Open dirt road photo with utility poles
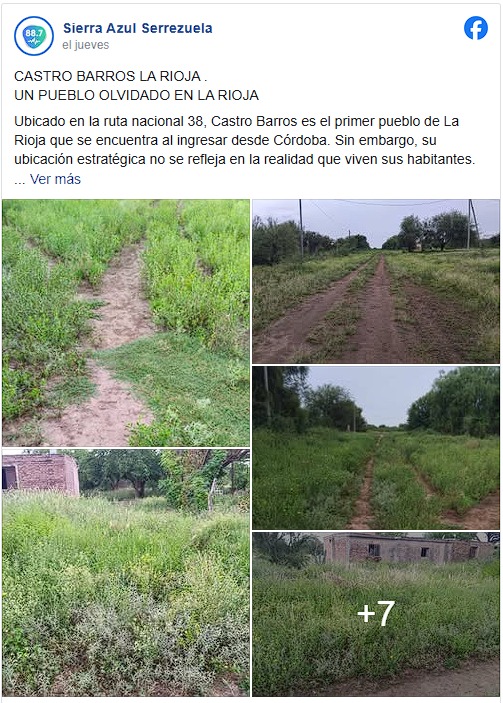This screenshot has width=503, height=703. pos(376,281)
